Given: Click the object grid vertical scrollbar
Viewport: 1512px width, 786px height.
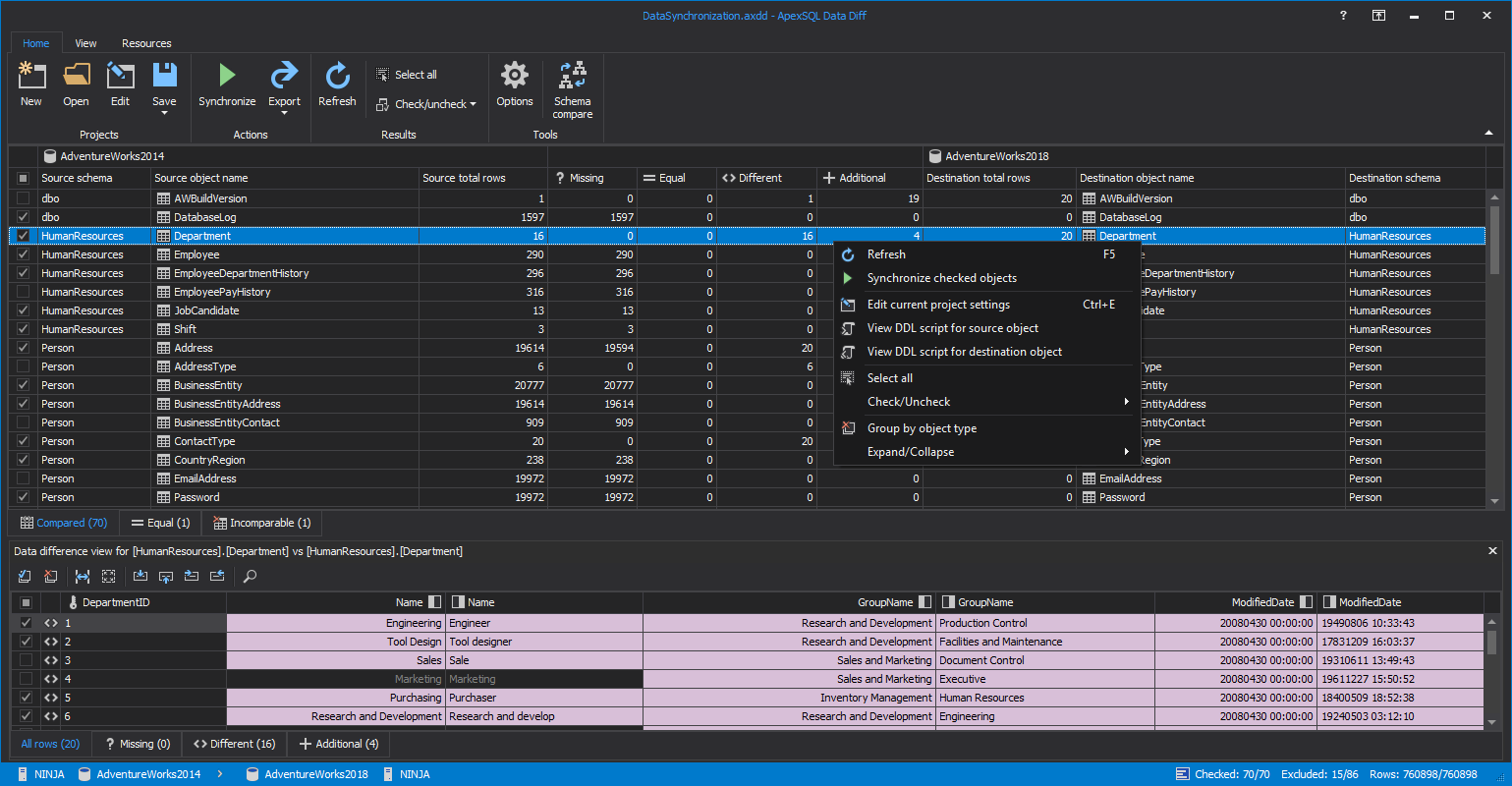Looking at the screenshot, I should point(1494,348).
